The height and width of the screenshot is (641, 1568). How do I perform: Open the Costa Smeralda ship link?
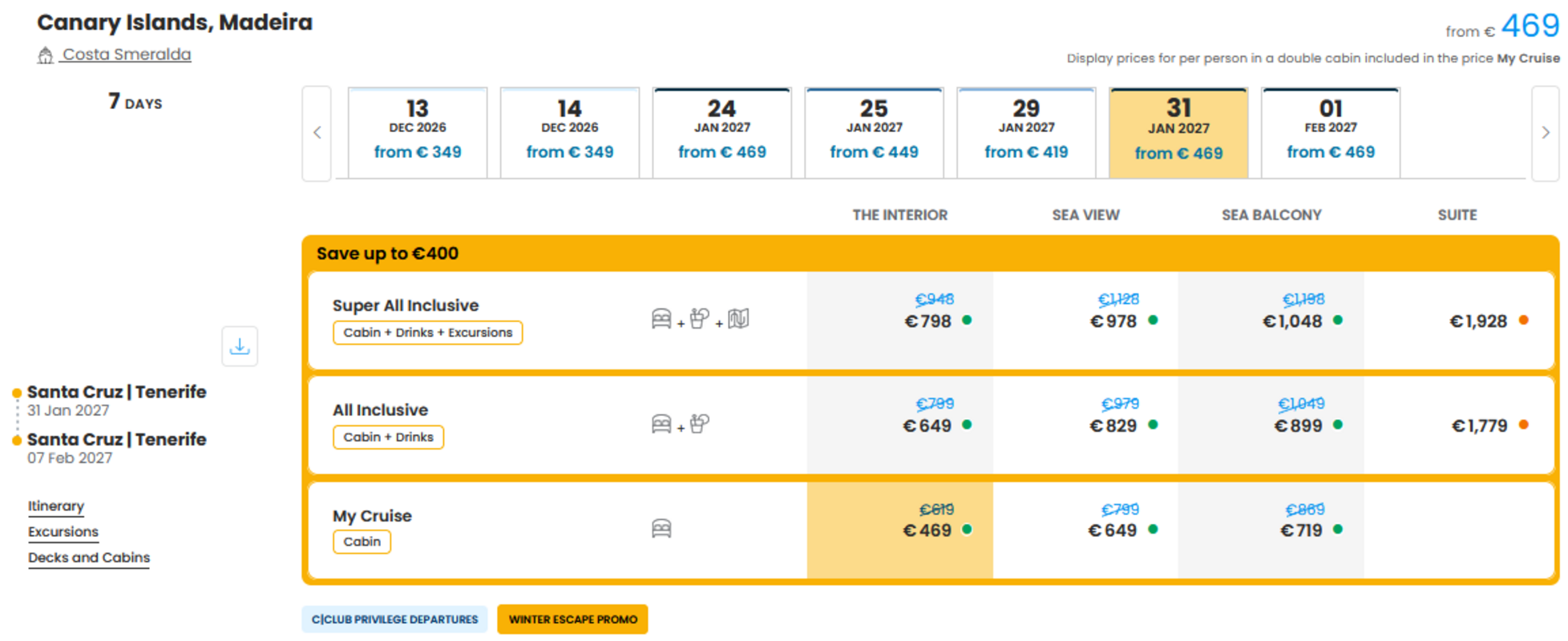click(127, 54)
